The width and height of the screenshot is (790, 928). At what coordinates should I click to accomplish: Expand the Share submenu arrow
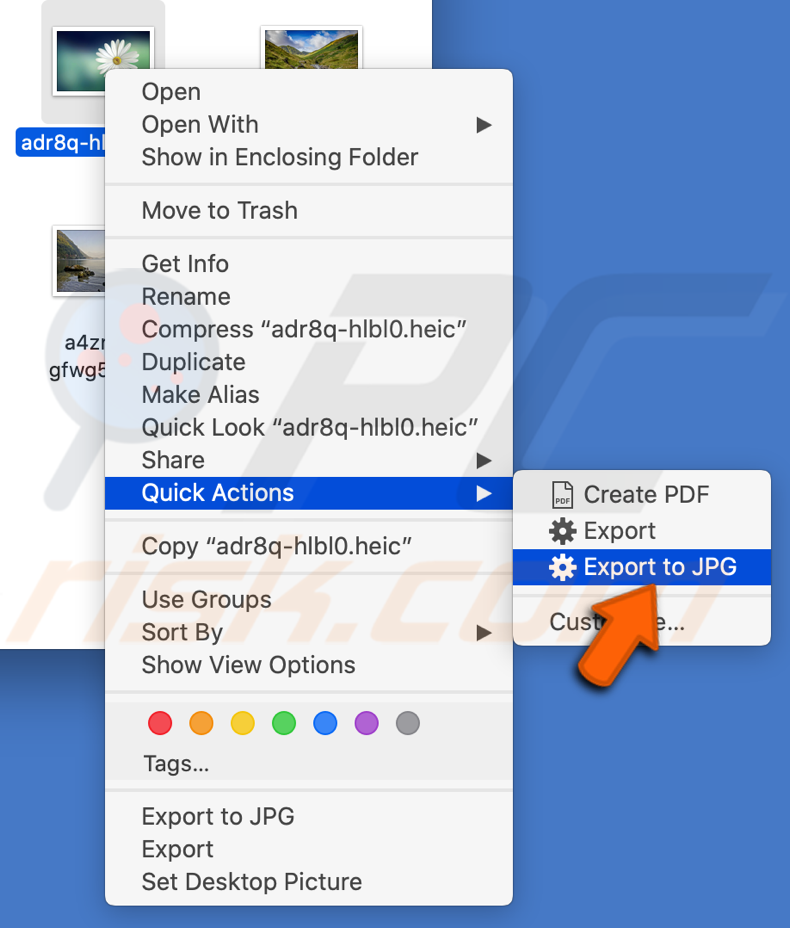coord(484,460)
